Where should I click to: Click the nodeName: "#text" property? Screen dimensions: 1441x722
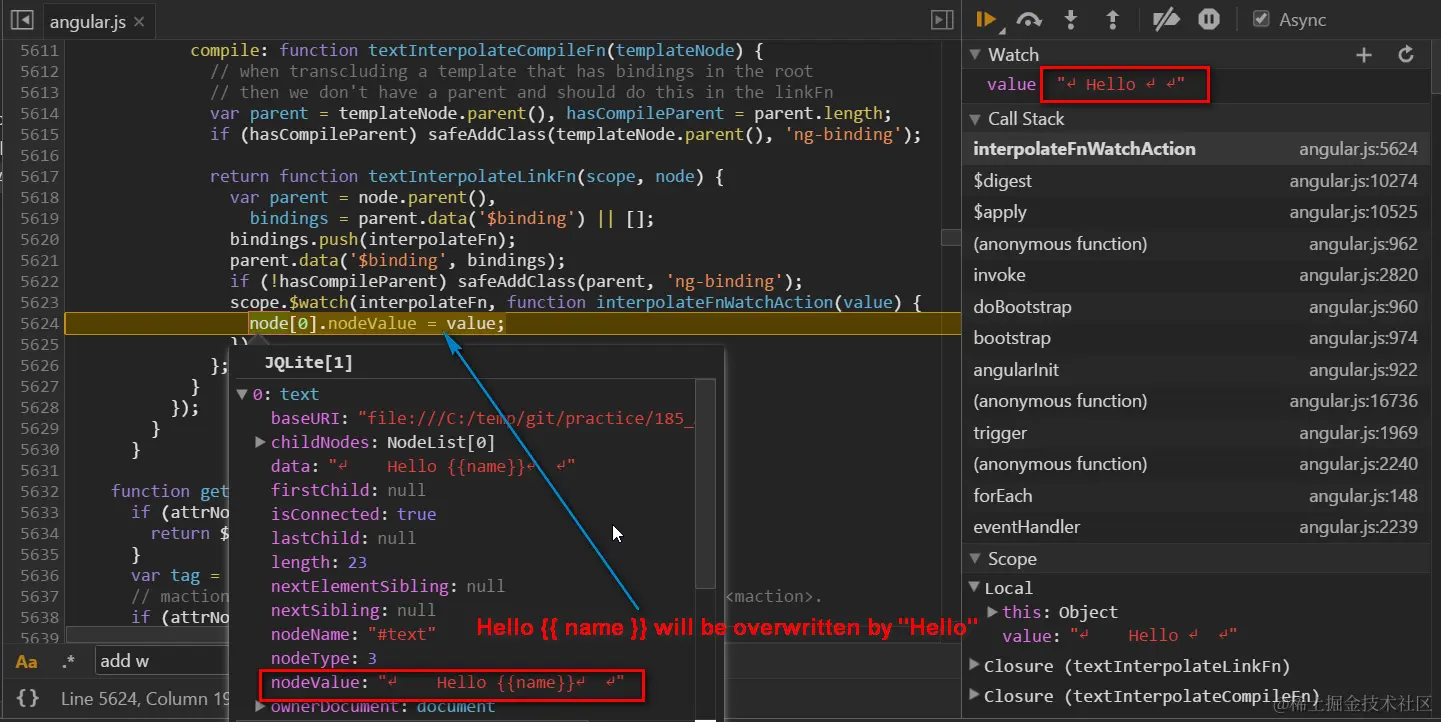click(x=354, y=634)
